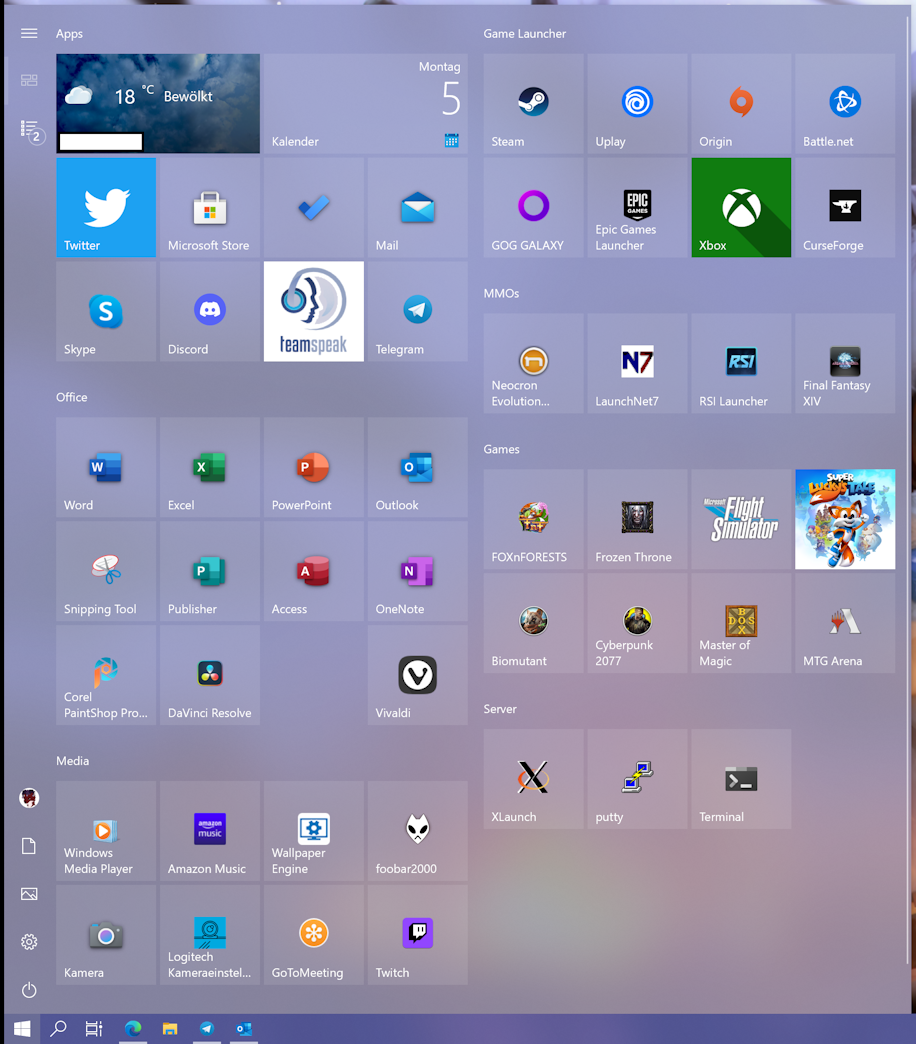This screenshot has width=916, height=1044.
Task: Launch Publisher tile
Action: click(210, 571)
